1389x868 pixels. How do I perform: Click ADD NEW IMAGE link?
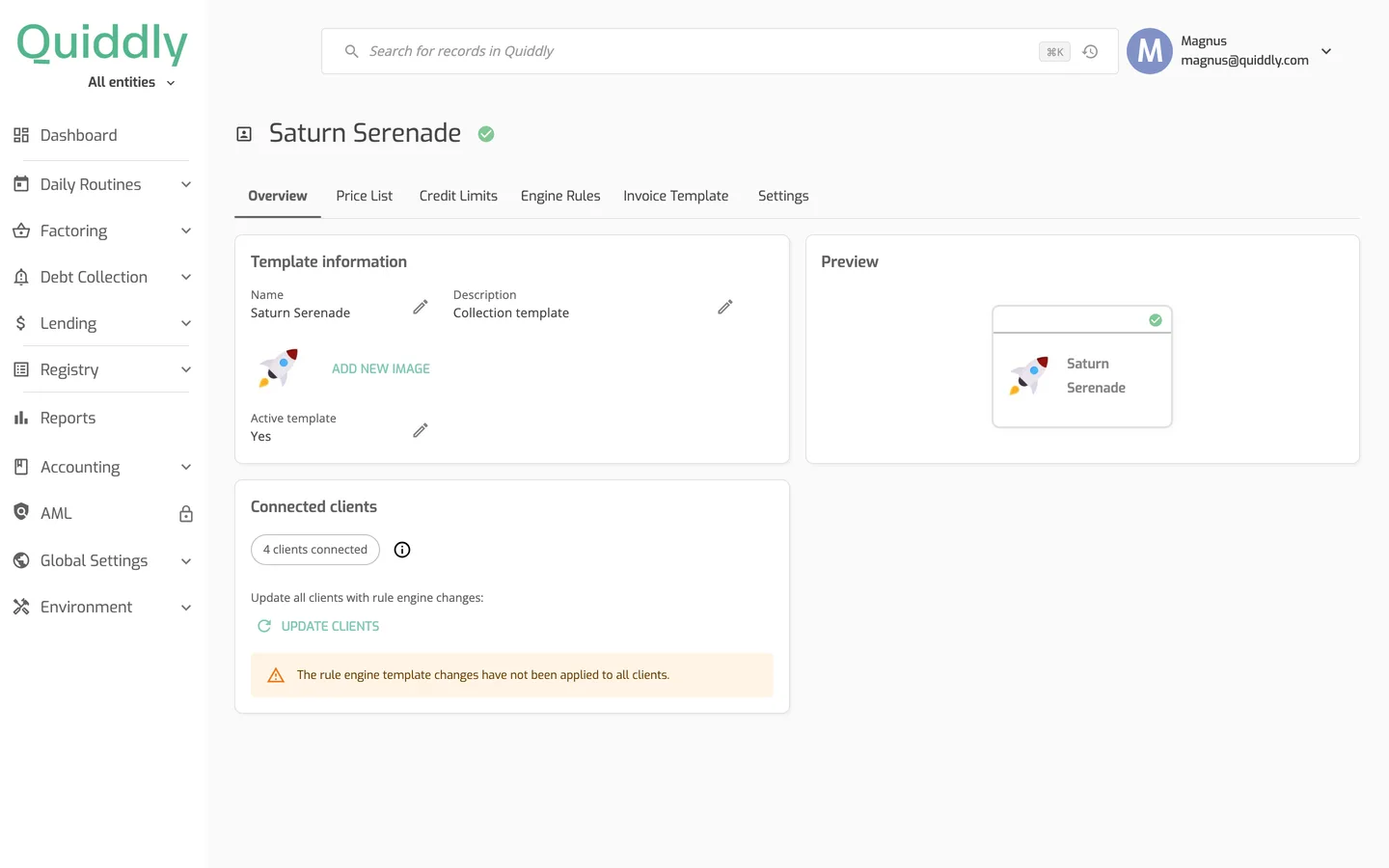point(381,368)
